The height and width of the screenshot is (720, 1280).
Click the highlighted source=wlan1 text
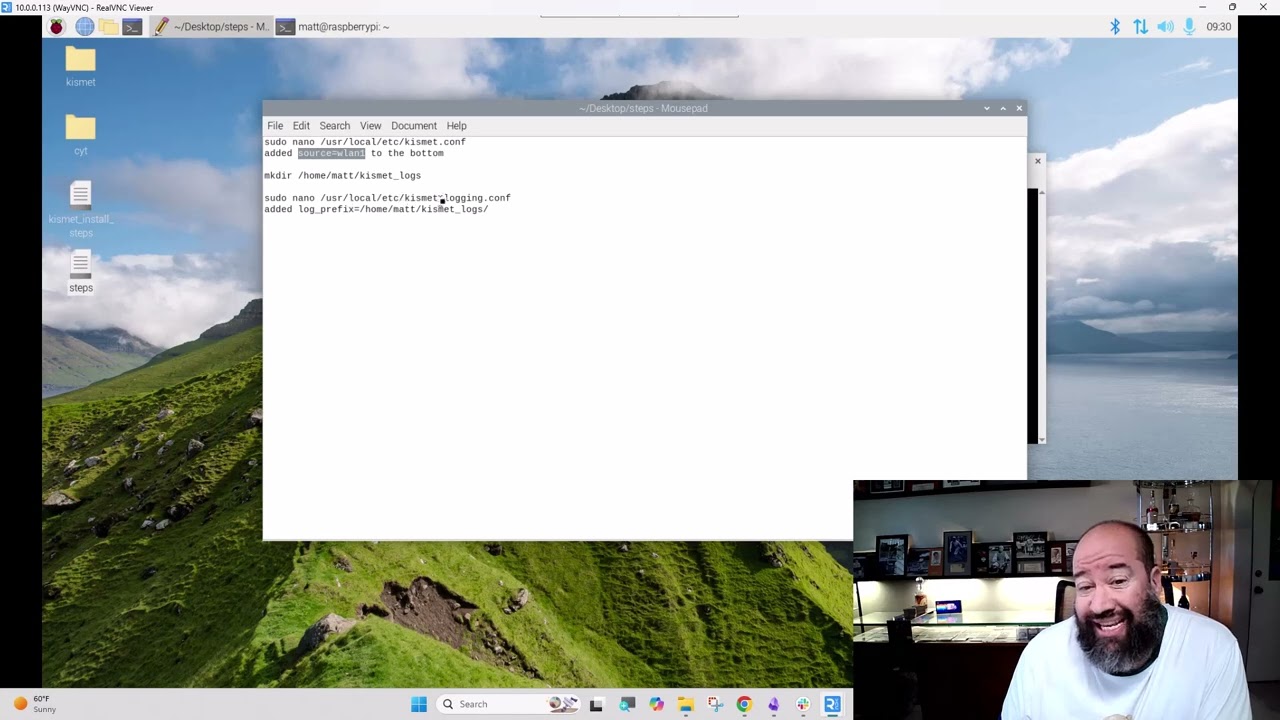331,153
